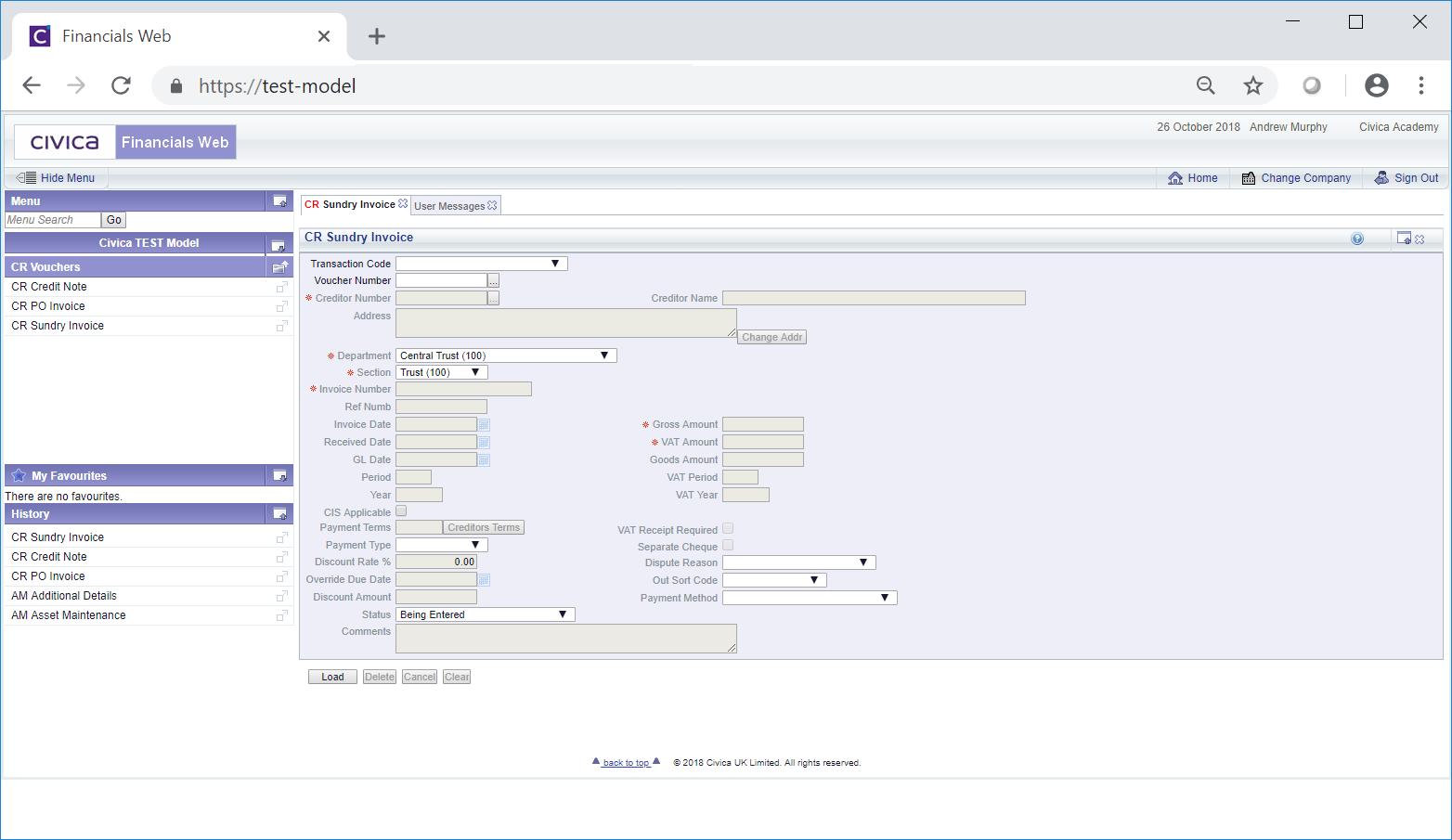The width and height of the screenshot is (1452, 840).
Task: Open the Out Sort Code dropdown
Action: pos(774,580)
